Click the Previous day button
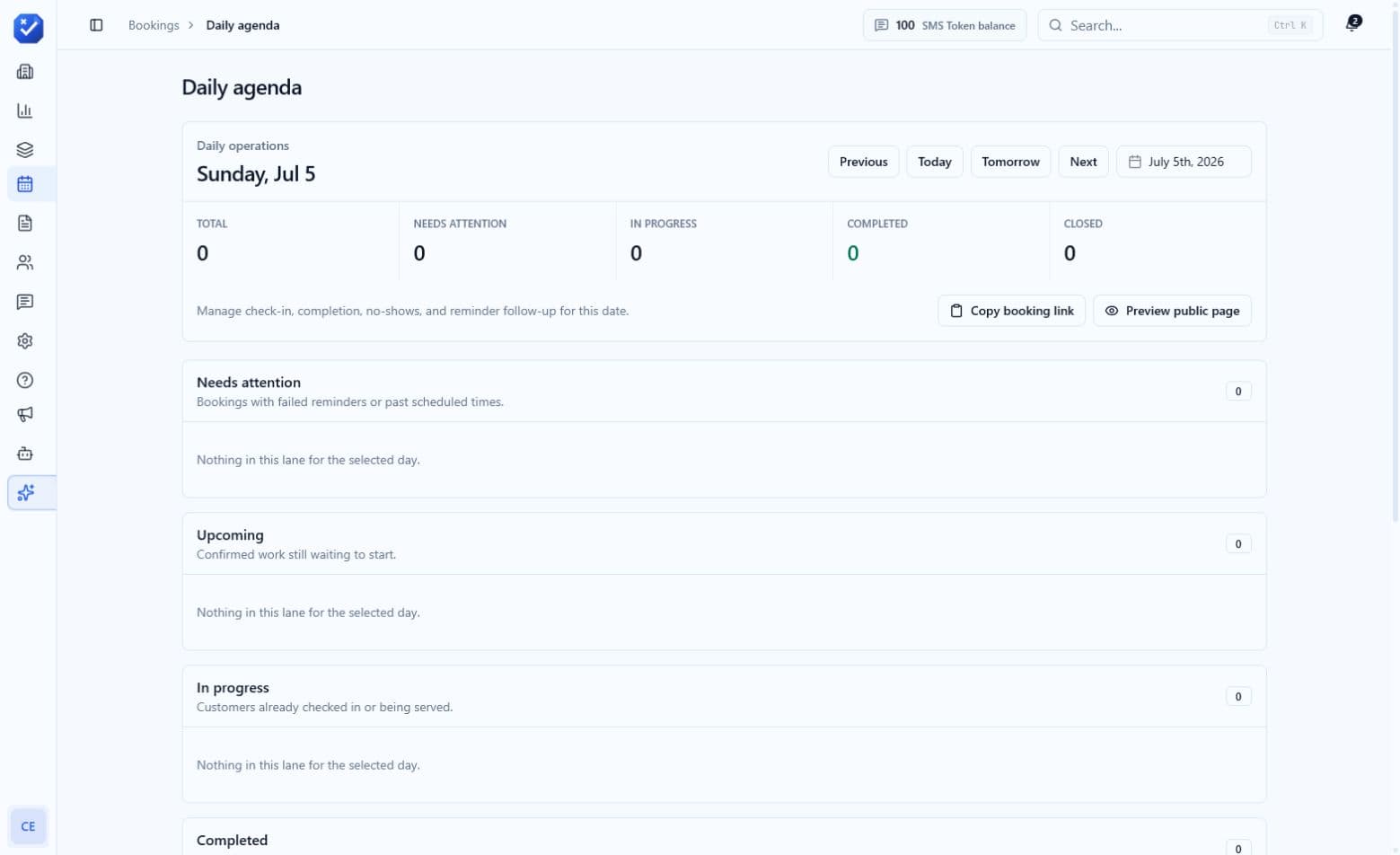 pyautogui.click(x=864, y=162)
